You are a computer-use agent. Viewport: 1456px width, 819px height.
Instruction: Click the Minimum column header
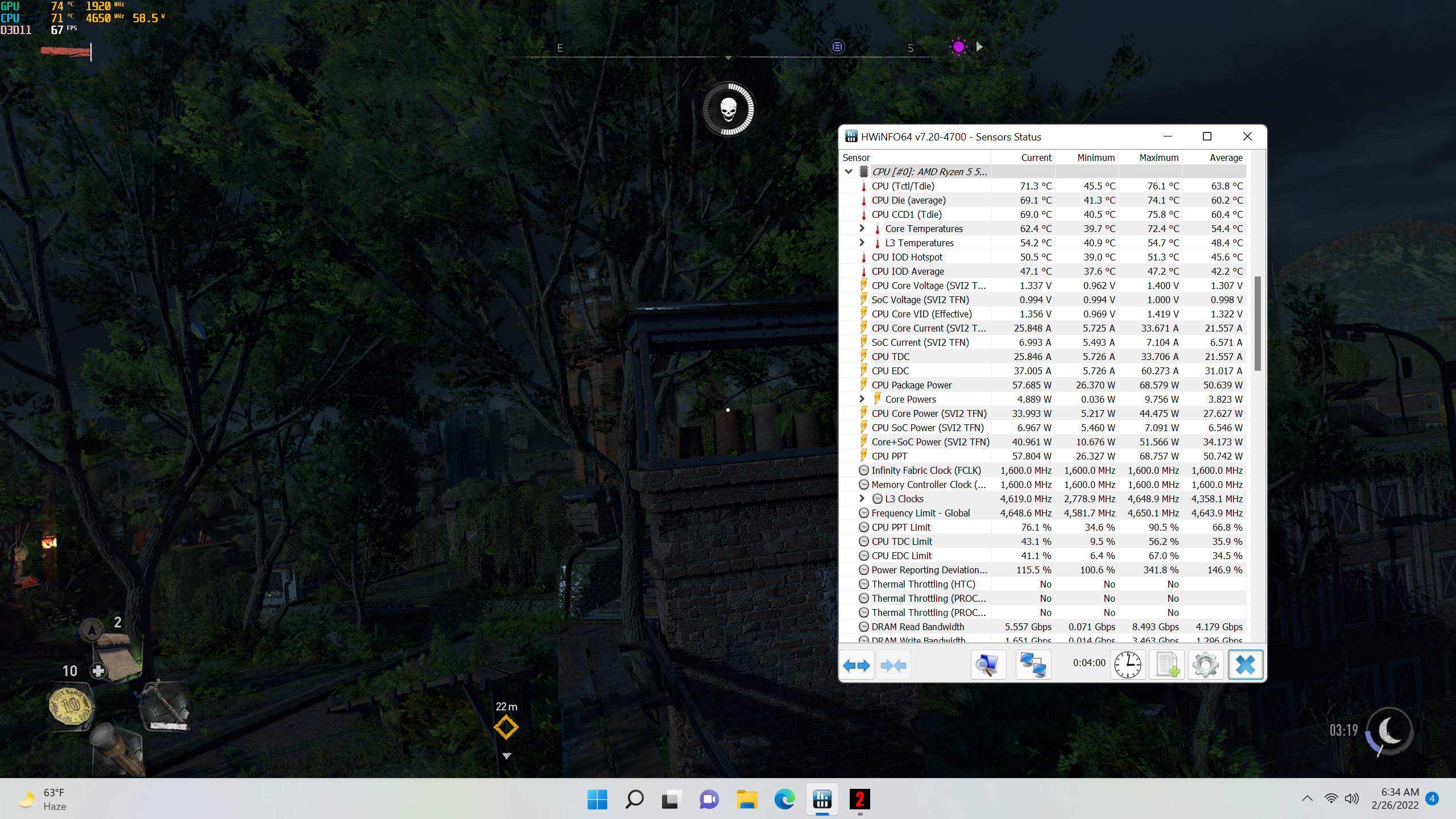point(1087,158)
